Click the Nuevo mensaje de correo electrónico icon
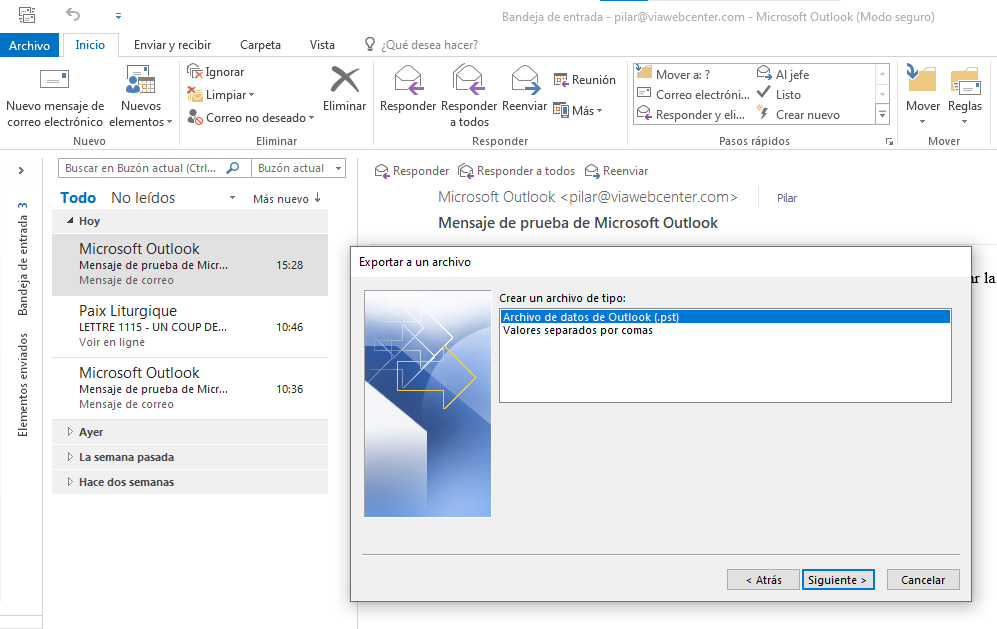 54,79
